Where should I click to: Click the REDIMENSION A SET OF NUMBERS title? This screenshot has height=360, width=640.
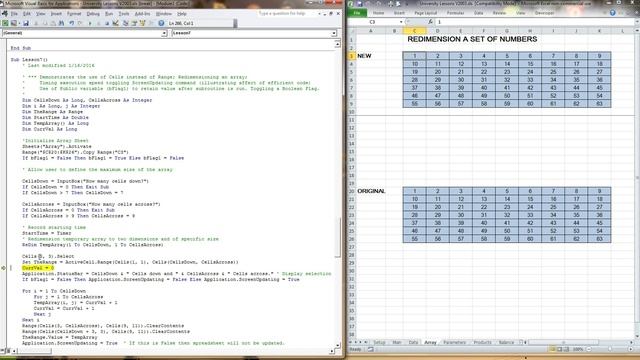(472, 39)
